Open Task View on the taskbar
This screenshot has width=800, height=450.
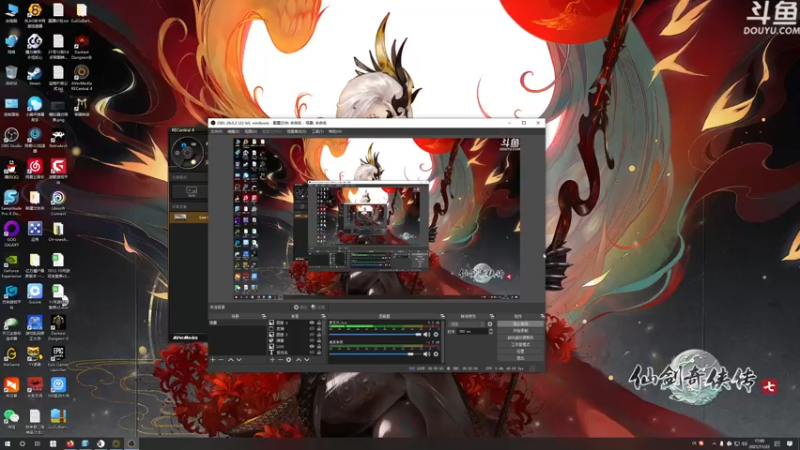(37, 444)
